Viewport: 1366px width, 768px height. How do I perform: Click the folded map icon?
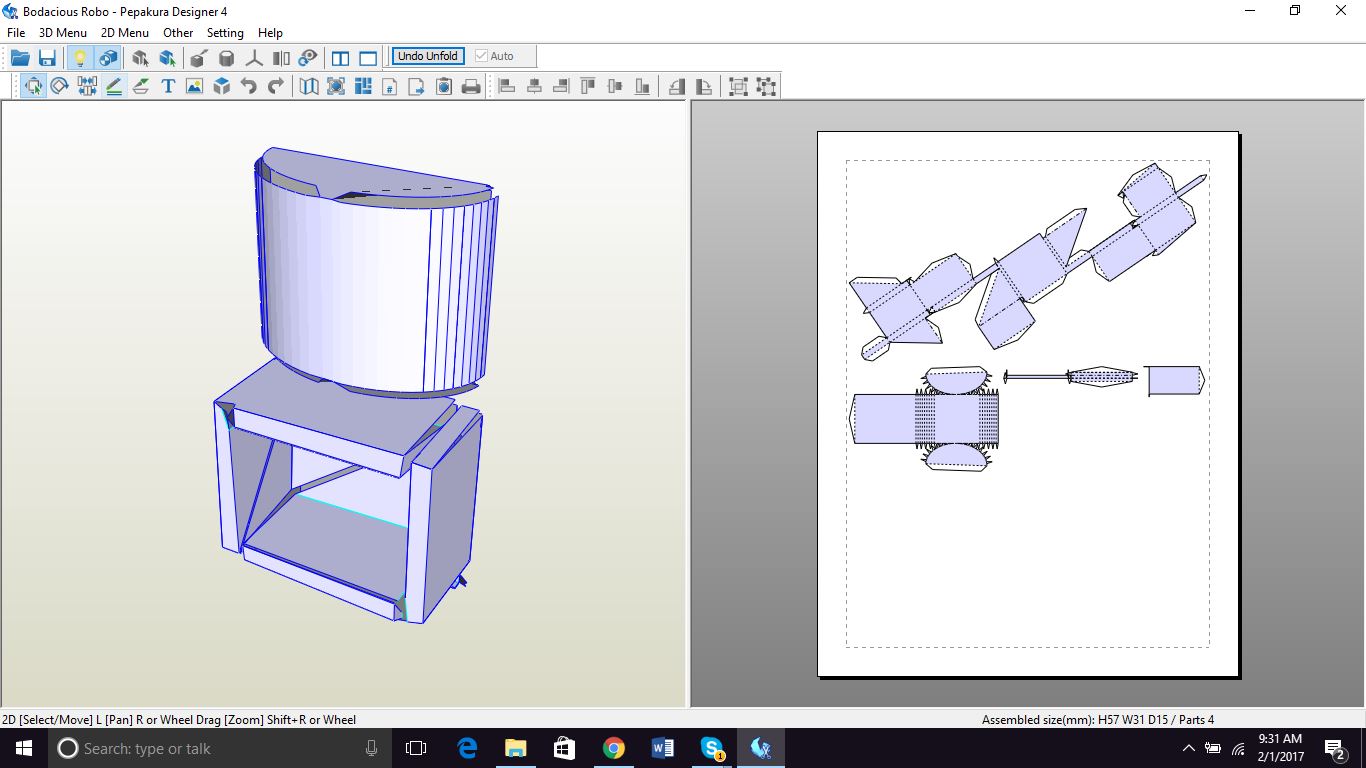tap(309, 86)
